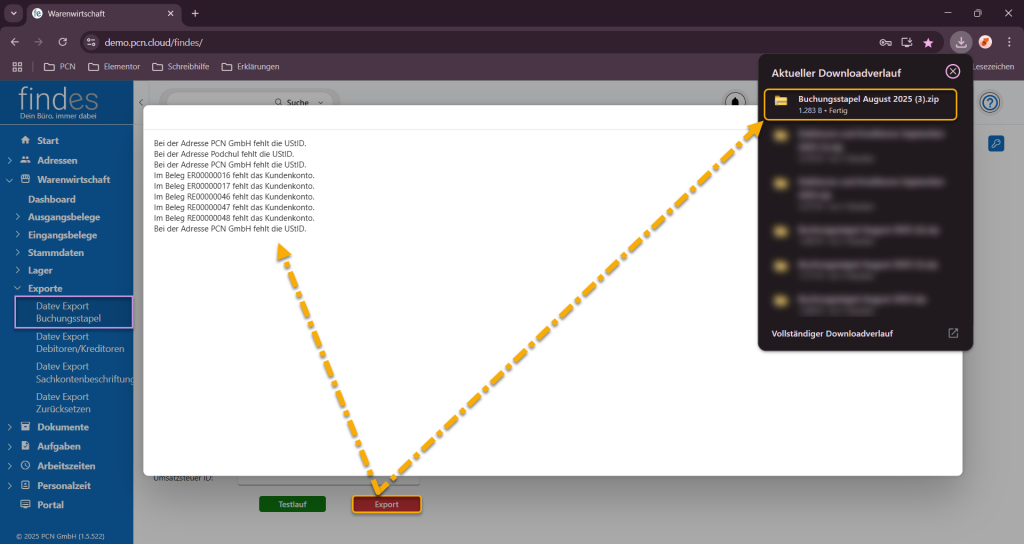Click the green Testlauf button
The height and width of the screenshot is (544, 1024).
(x=292, y=504)
